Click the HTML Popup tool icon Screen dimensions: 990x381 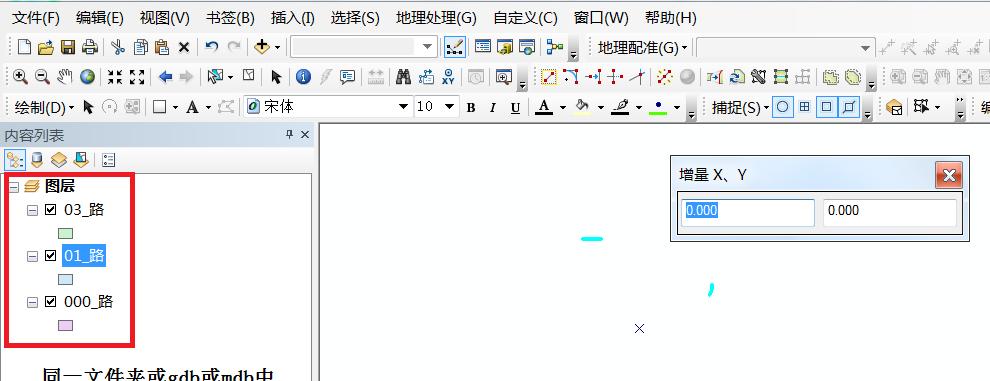coord(347,77)
